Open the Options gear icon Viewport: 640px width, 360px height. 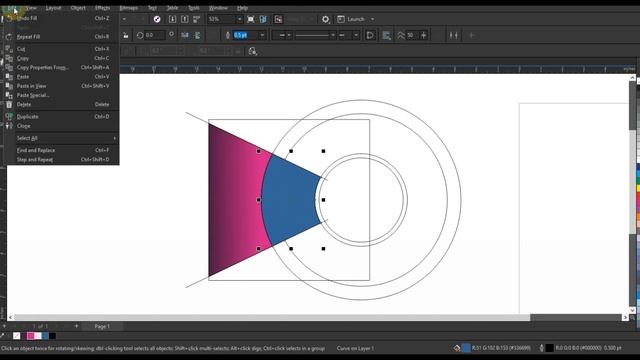click(x=325, y=19)
